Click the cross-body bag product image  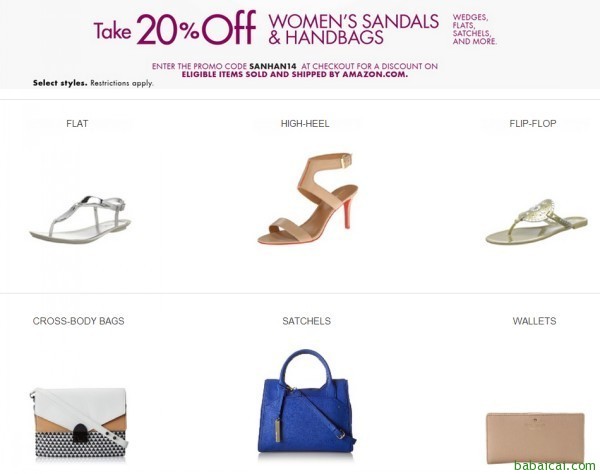coord(78,422)
